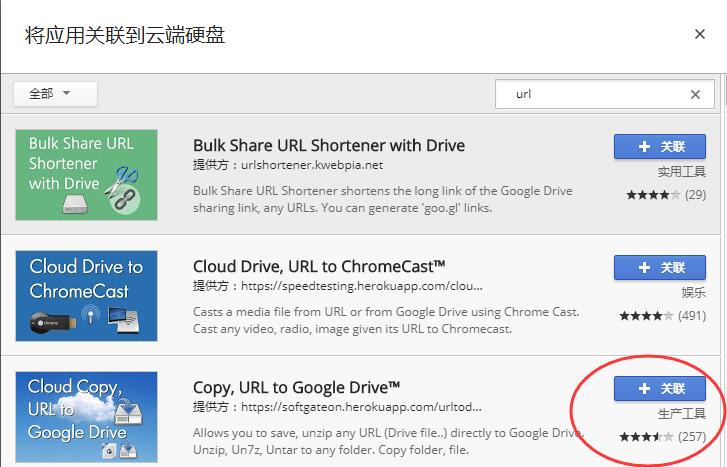View the star rating with 491 reviews
This screenshot has width=727, height=467.
[663, 316]
